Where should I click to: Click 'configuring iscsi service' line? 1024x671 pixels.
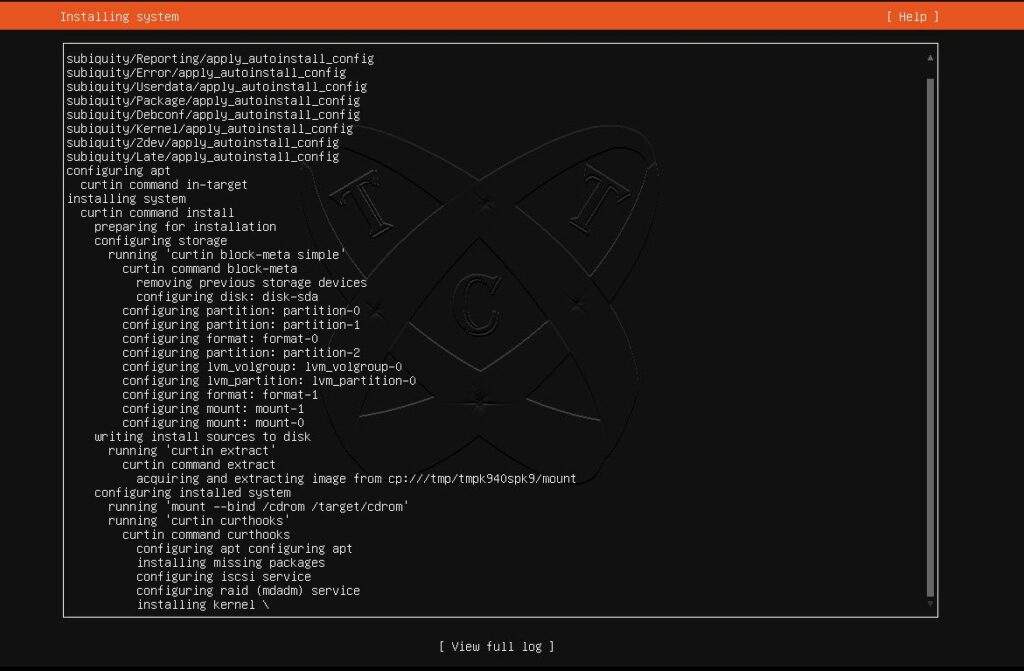[x=223, y=577]
